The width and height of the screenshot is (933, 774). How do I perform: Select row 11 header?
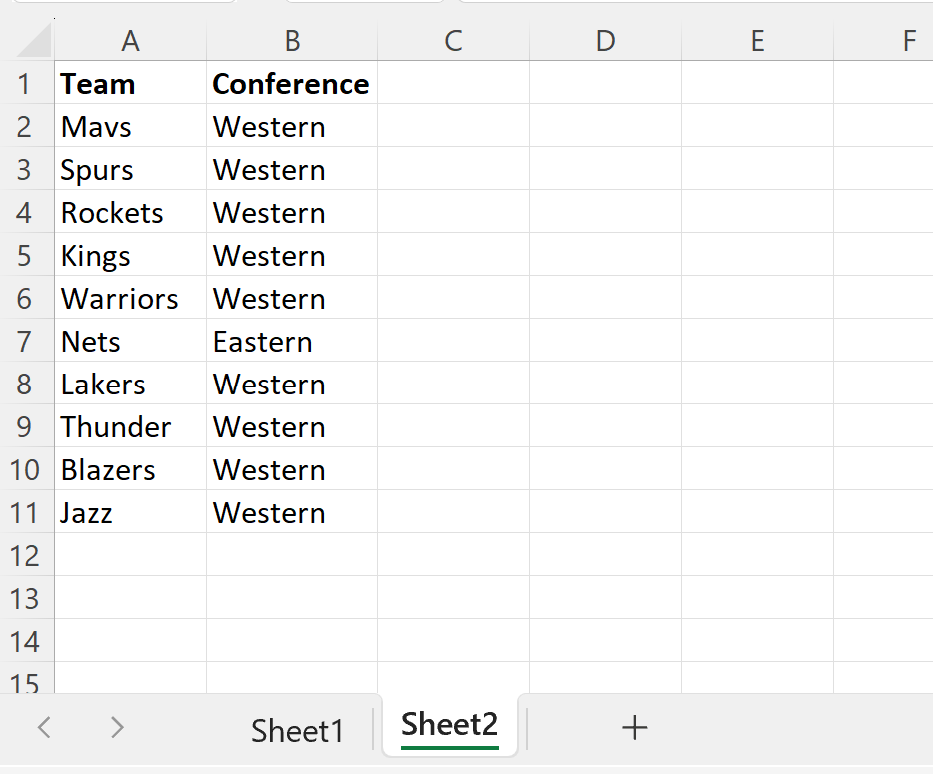coord(25,513)
